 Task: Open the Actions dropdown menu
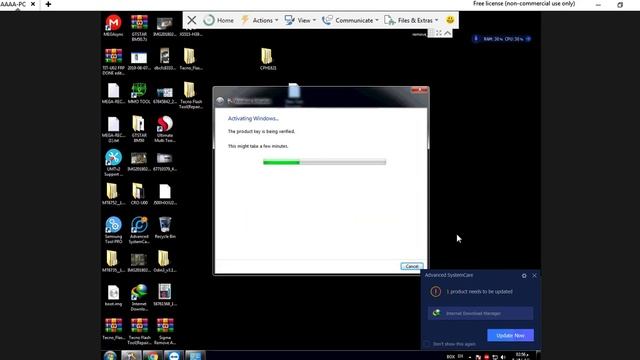tap(260, 20)
